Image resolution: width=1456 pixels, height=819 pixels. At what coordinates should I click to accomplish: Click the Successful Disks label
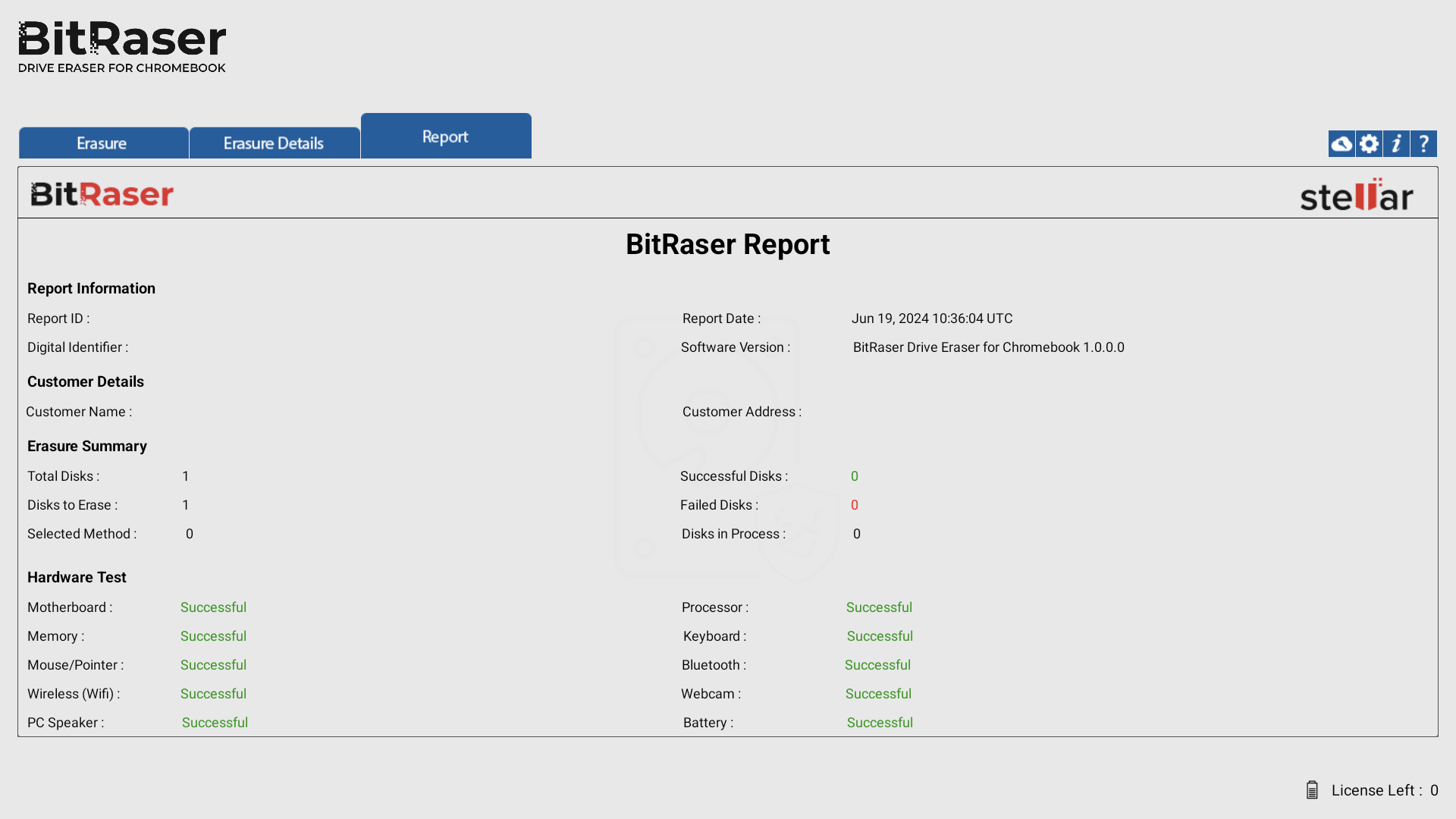click(734, 476)
